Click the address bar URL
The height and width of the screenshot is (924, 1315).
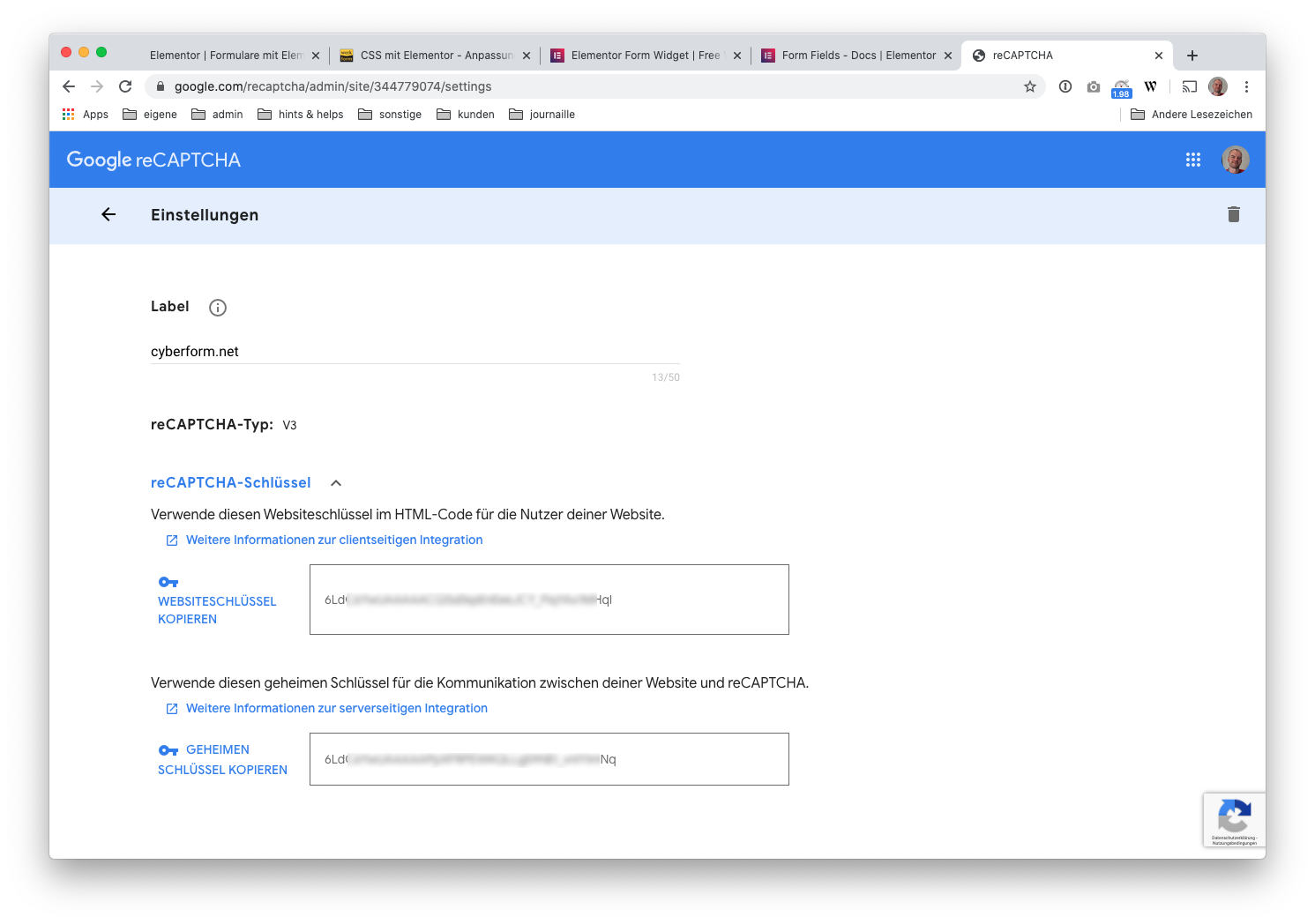tap(333, 86)
